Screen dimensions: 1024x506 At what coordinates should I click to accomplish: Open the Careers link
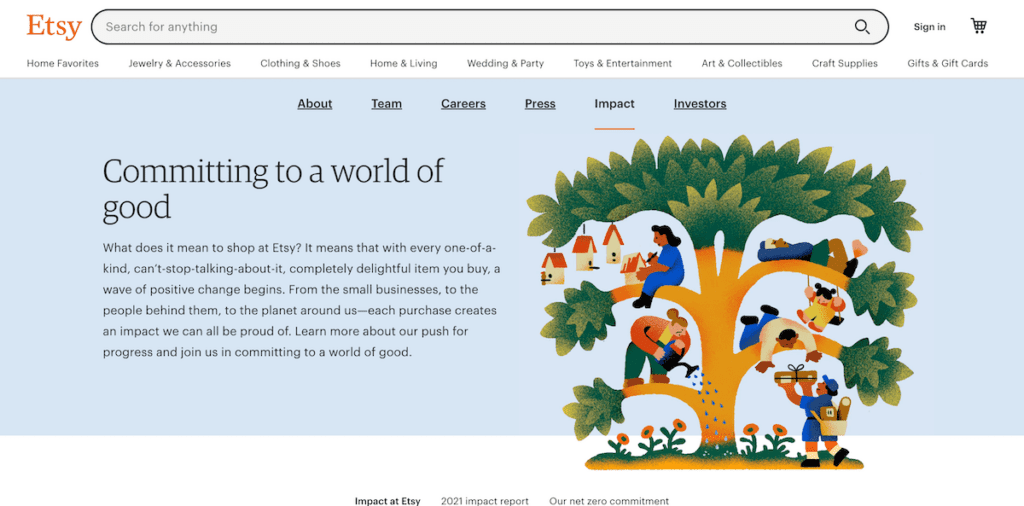pyautogui.click(x=463, y=104)
